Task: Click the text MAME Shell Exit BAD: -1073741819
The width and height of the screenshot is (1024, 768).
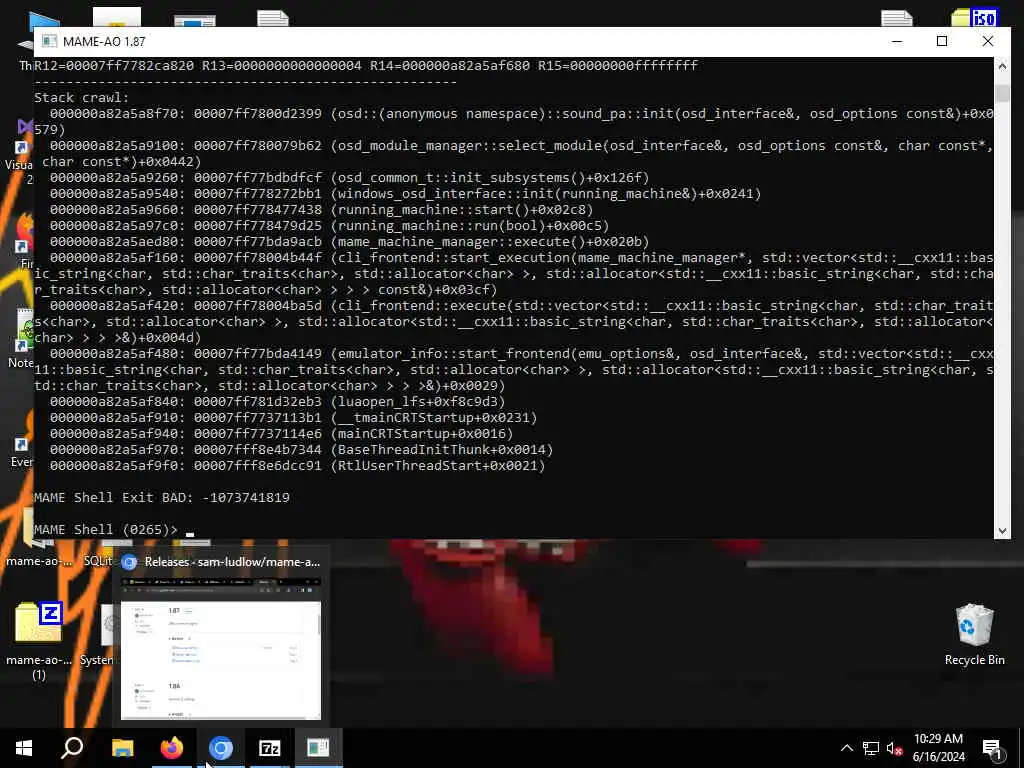Action: pos(162,498)
